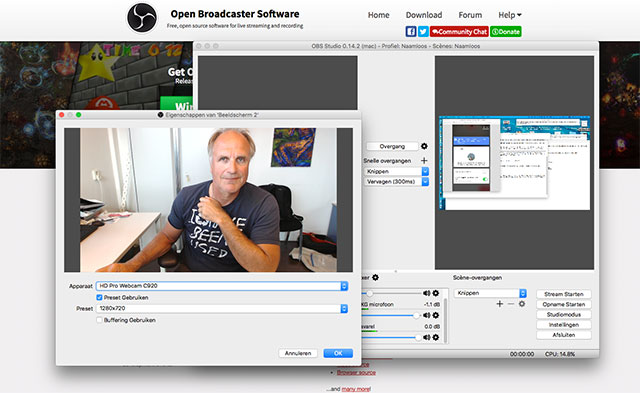
Task: Remove the scene transition with the minus icon
Action: click(511, 304)
